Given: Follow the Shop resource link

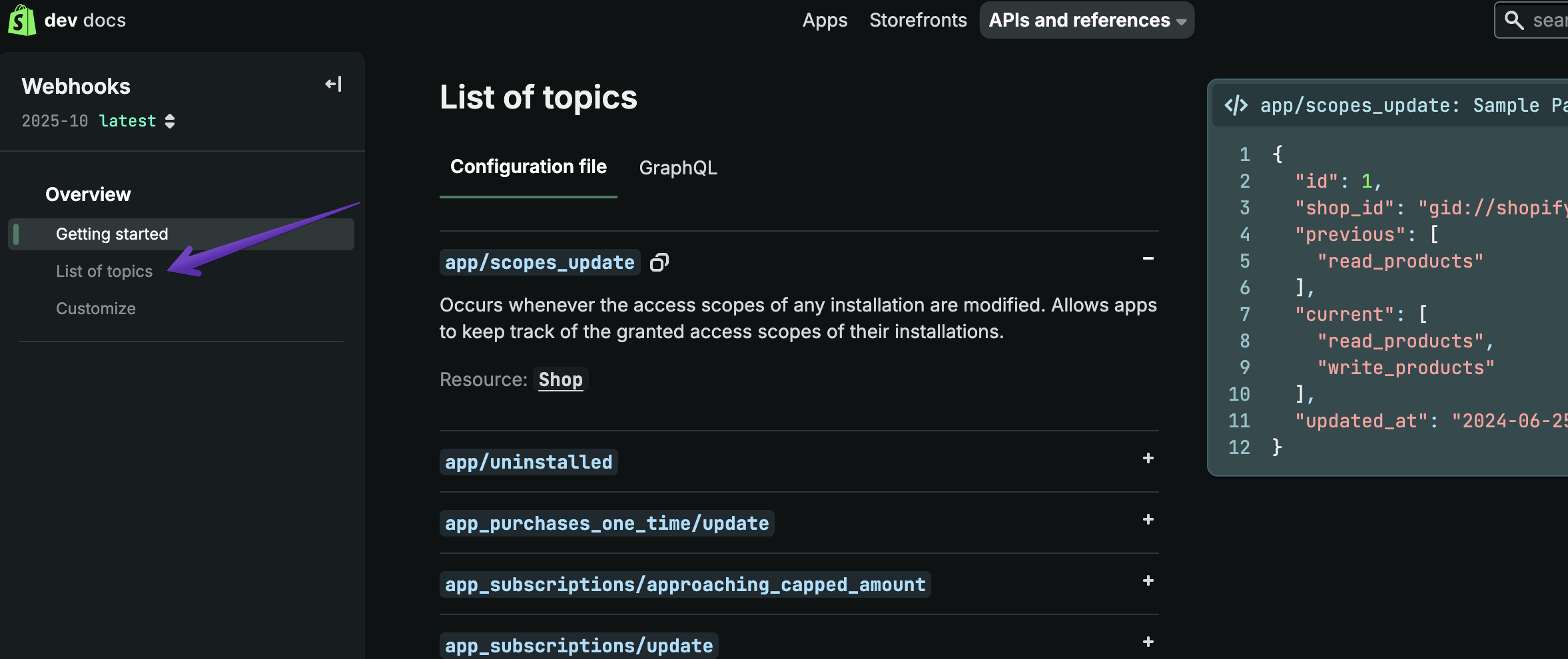Looking at the screenshot, I should [560, 379].
